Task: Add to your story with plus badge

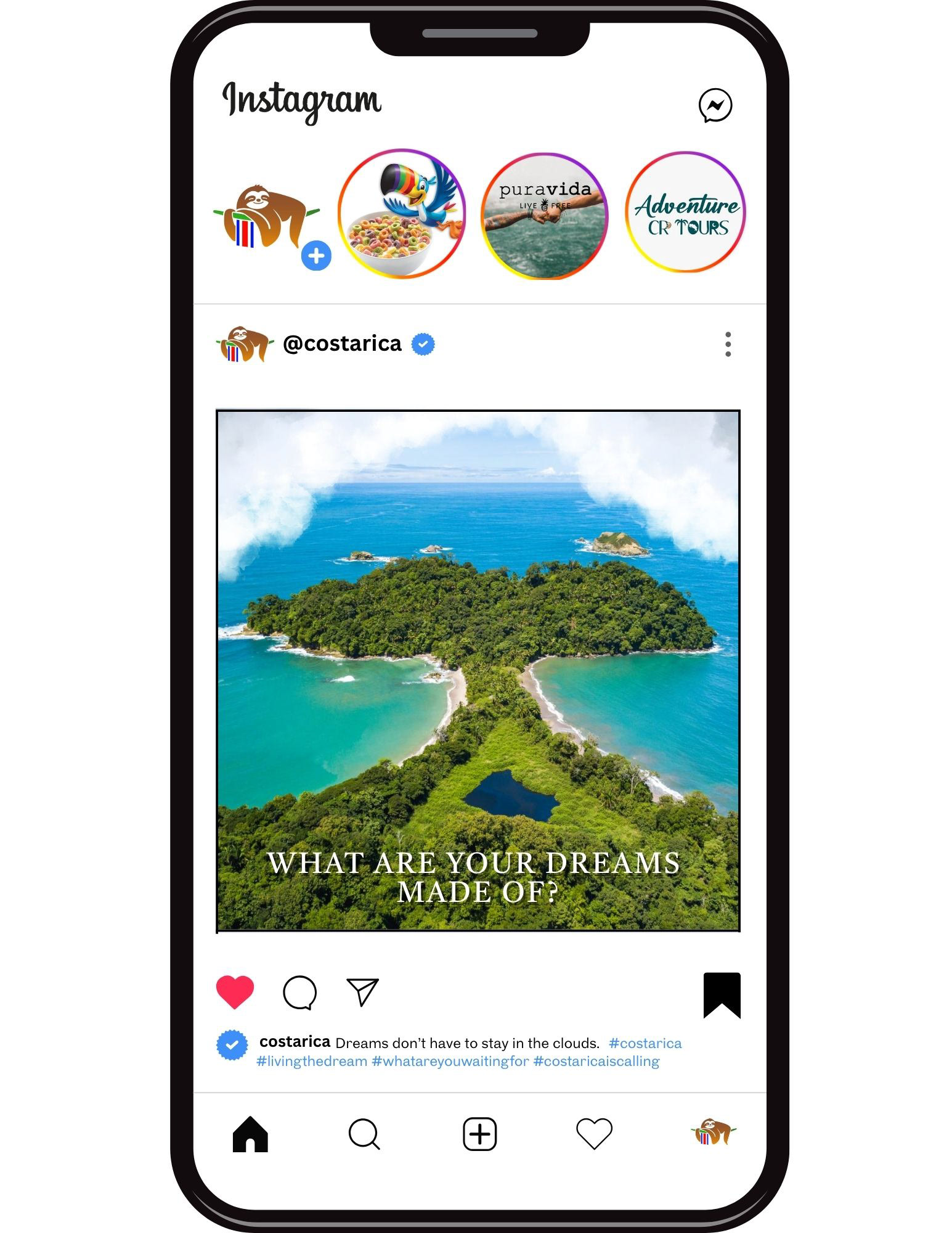Action: coord(316,256)
